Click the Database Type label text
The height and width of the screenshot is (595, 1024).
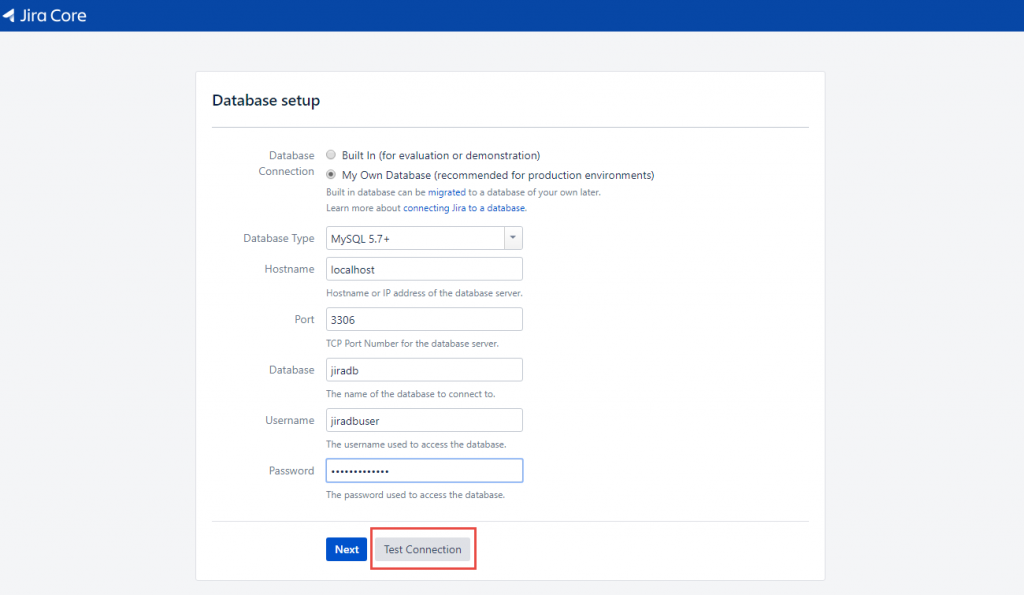(x=279, y=238)
